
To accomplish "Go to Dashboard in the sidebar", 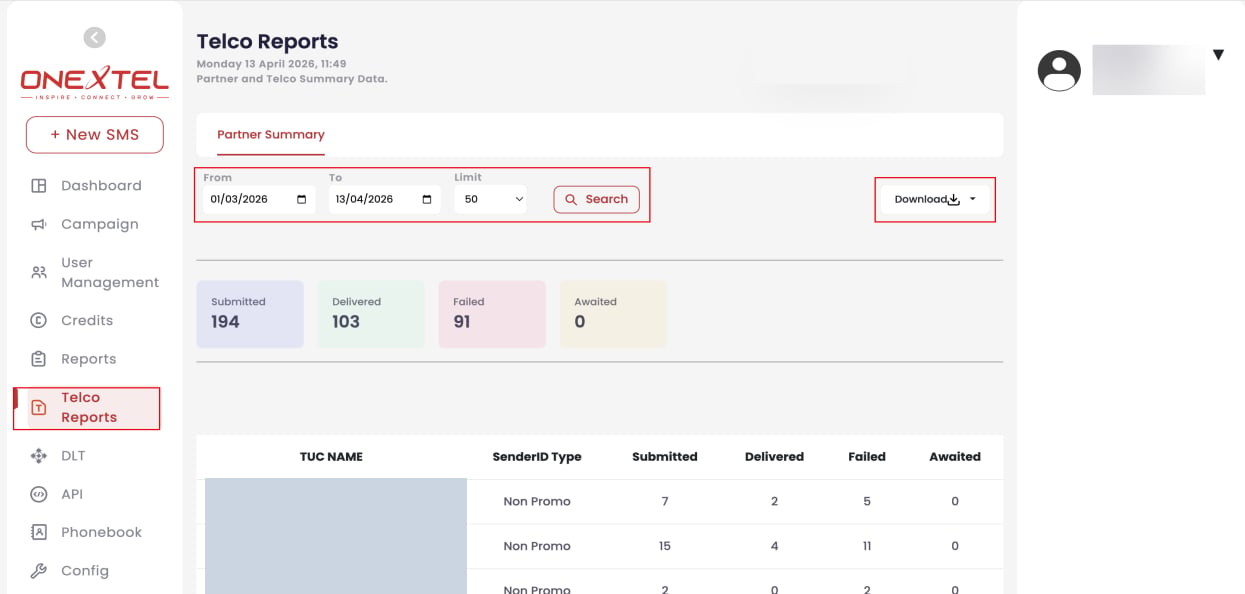I will pyautogui.click(x=101, y=186).
